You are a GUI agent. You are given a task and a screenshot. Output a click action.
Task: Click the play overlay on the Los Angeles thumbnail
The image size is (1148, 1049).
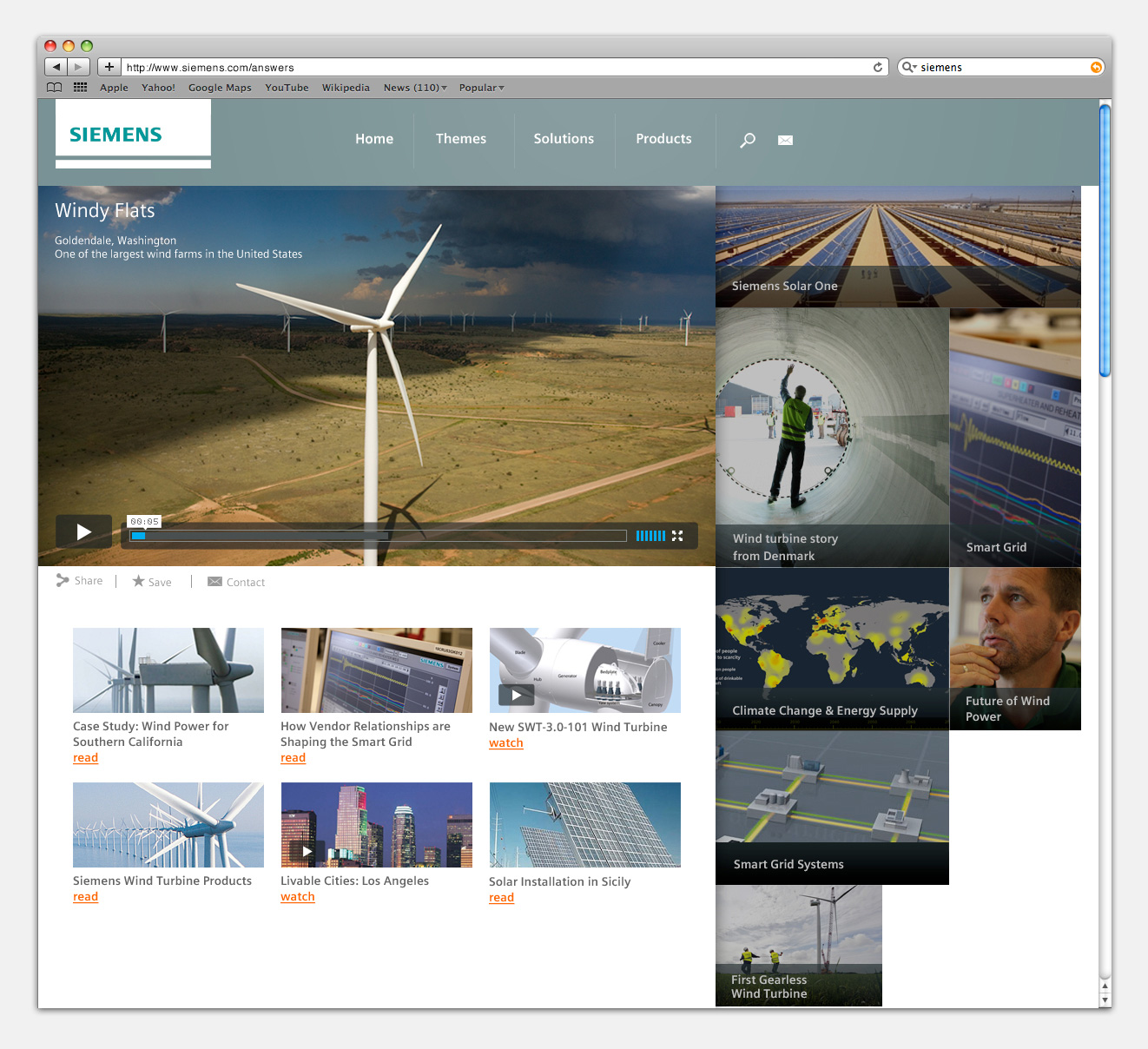307,851
